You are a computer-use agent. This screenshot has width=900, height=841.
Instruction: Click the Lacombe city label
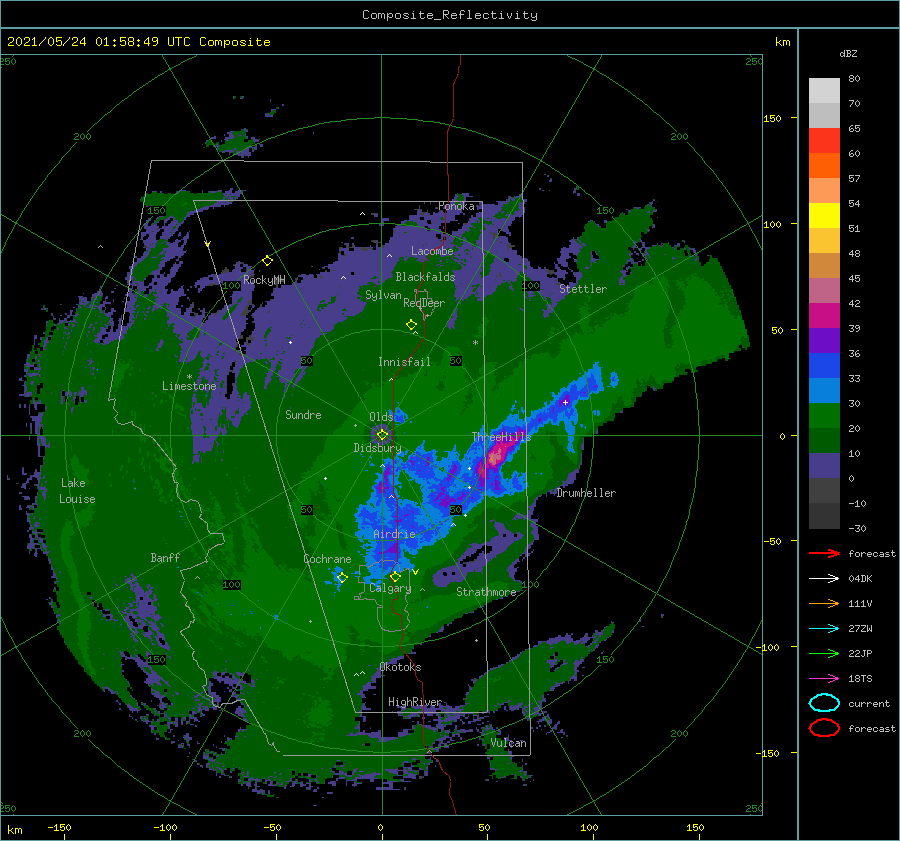(432, 251)
